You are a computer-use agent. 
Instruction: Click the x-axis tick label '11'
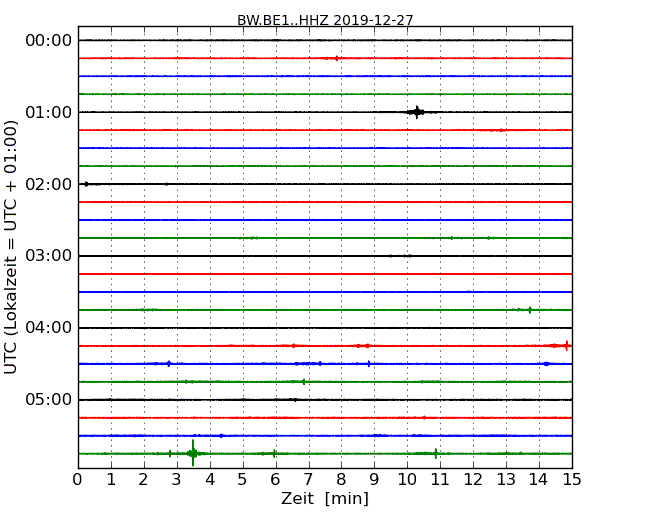(x=440, y=480)
